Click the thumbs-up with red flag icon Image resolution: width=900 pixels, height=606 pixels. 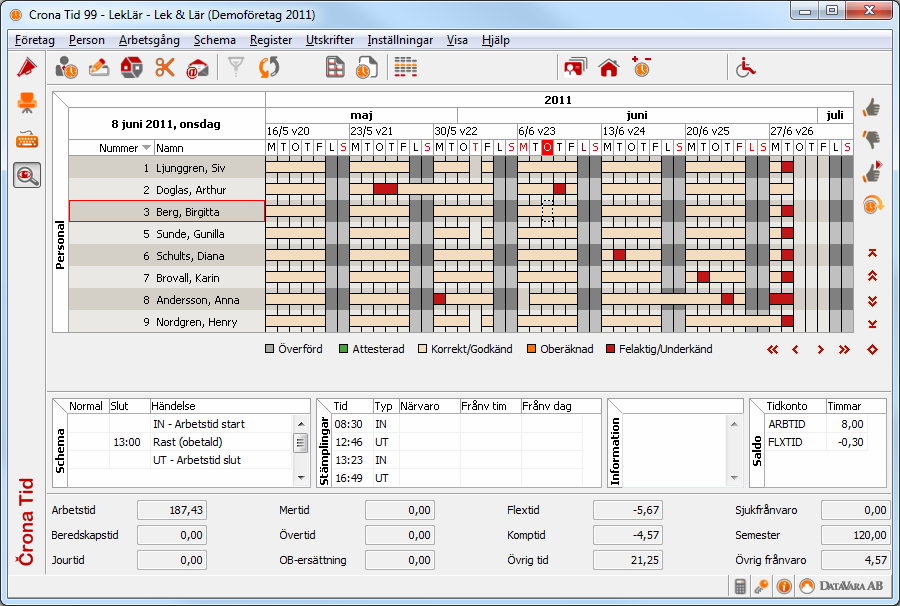coord(872,172)
